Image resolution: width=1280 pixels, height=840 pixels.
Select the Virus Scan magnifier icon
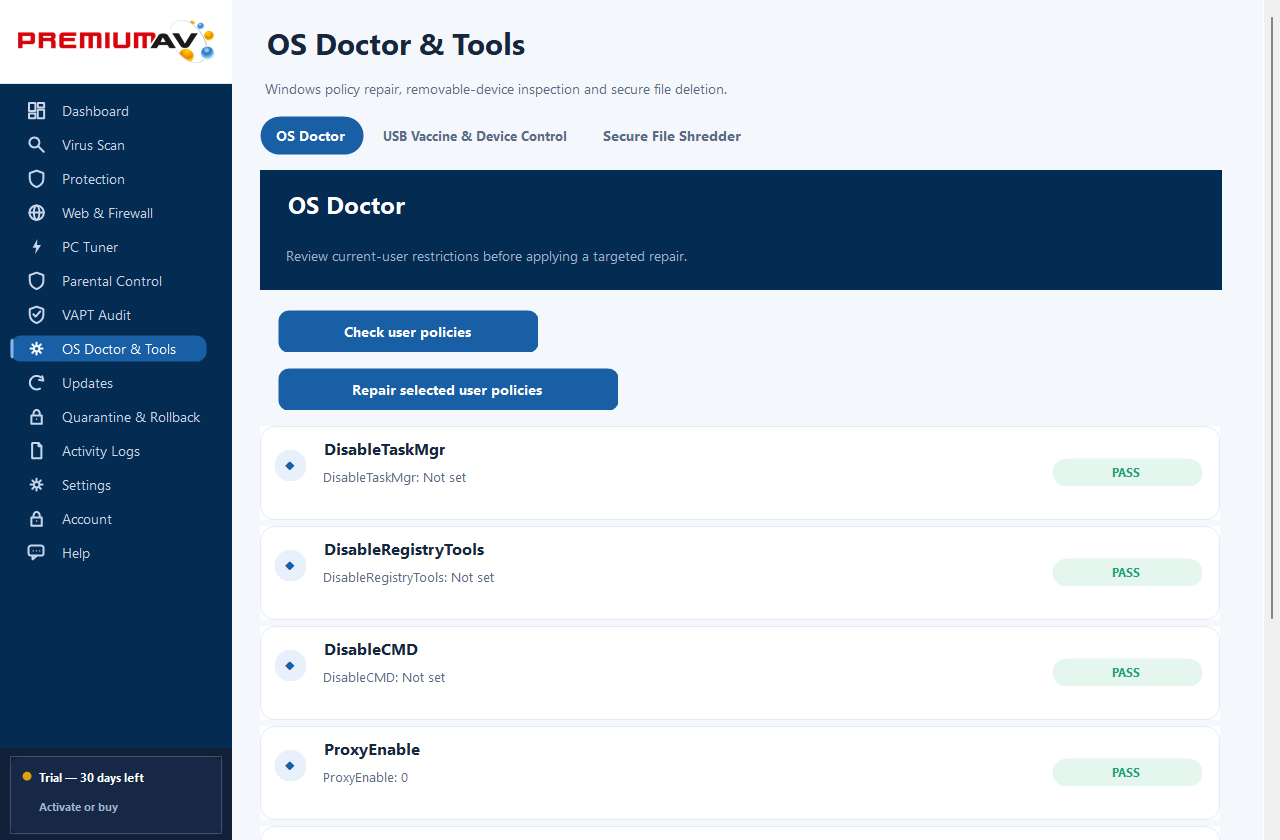(x=37, y=145)
